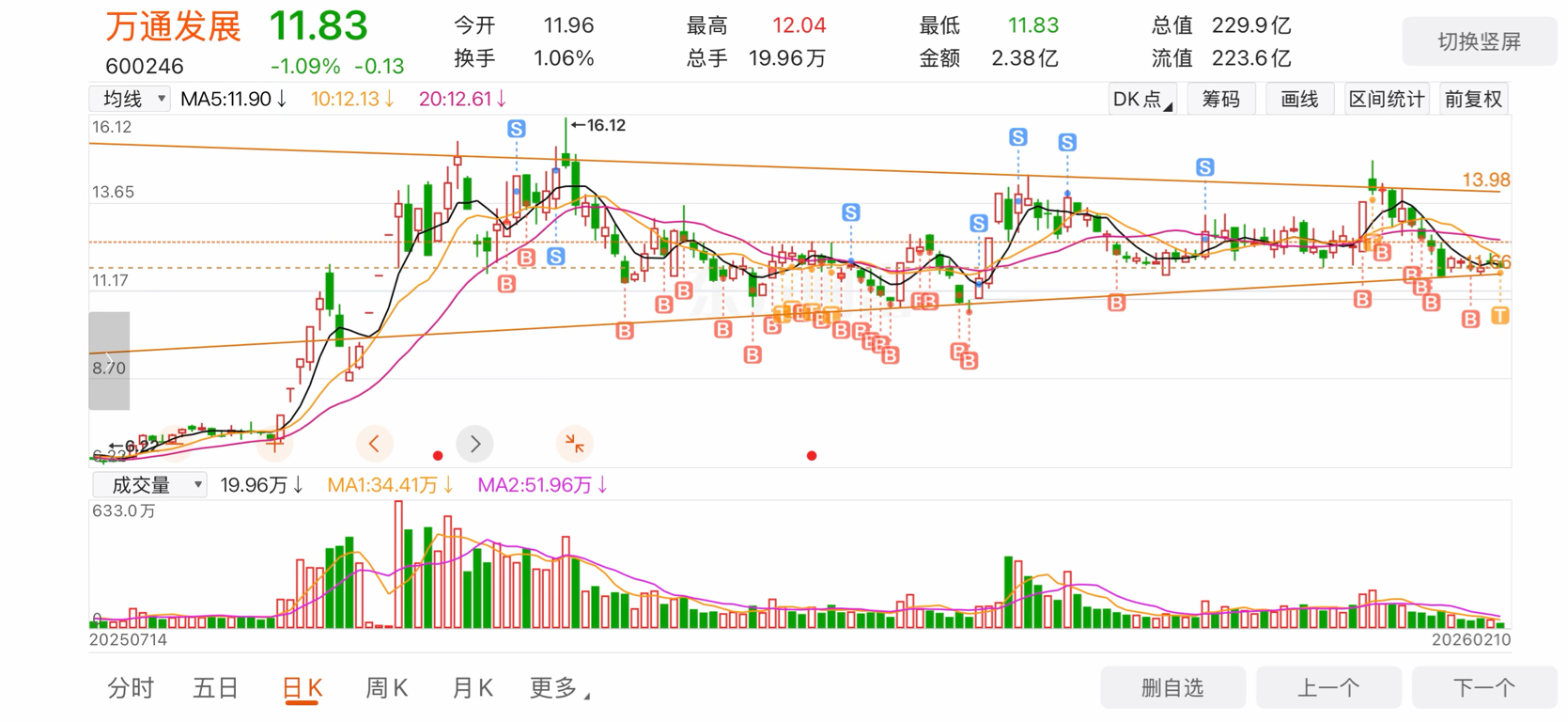
Task: Click the 20:12.61 moving average label
Action: click(462, 99)
